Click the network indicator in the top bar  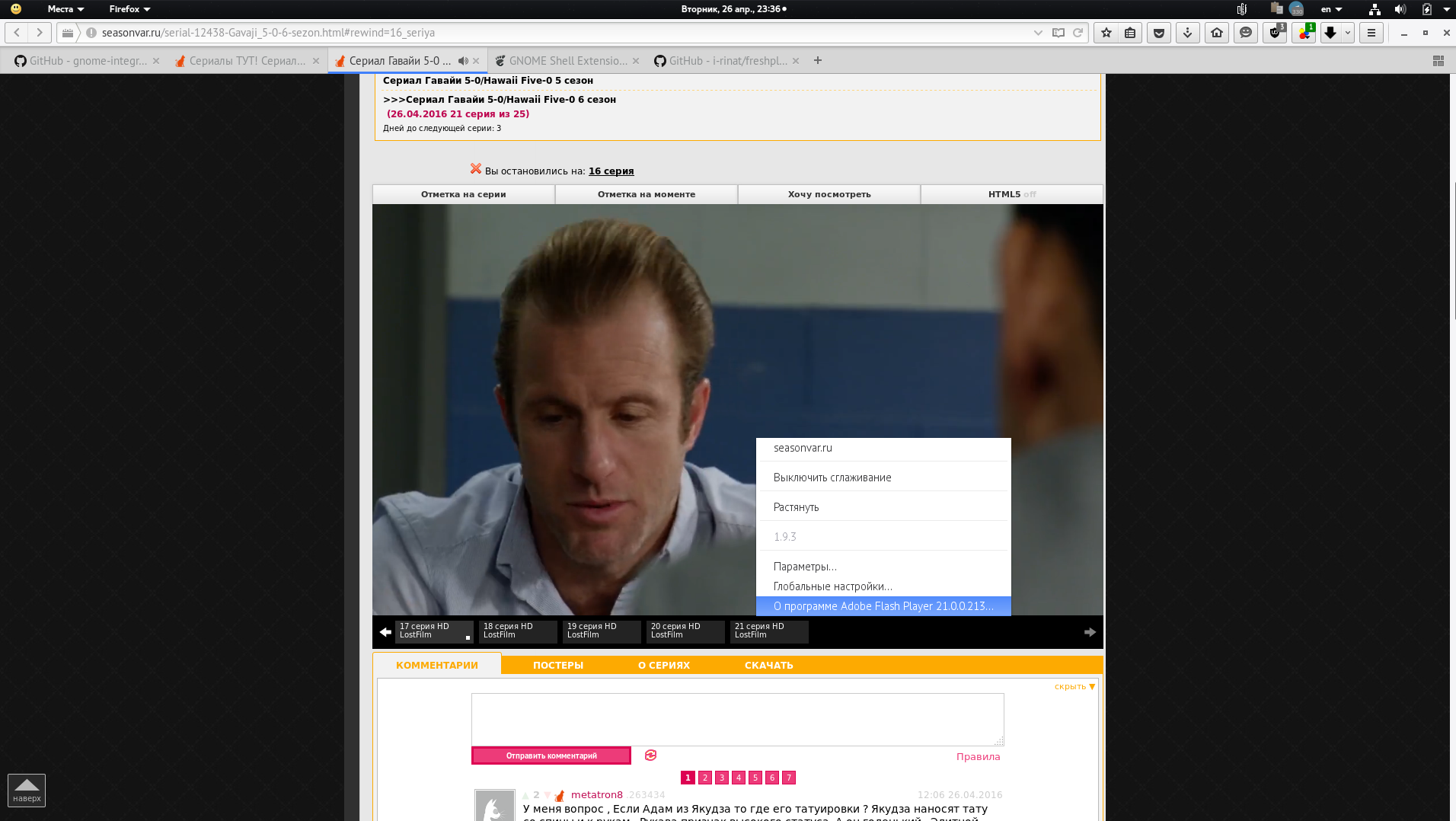tap(1375, 9)
